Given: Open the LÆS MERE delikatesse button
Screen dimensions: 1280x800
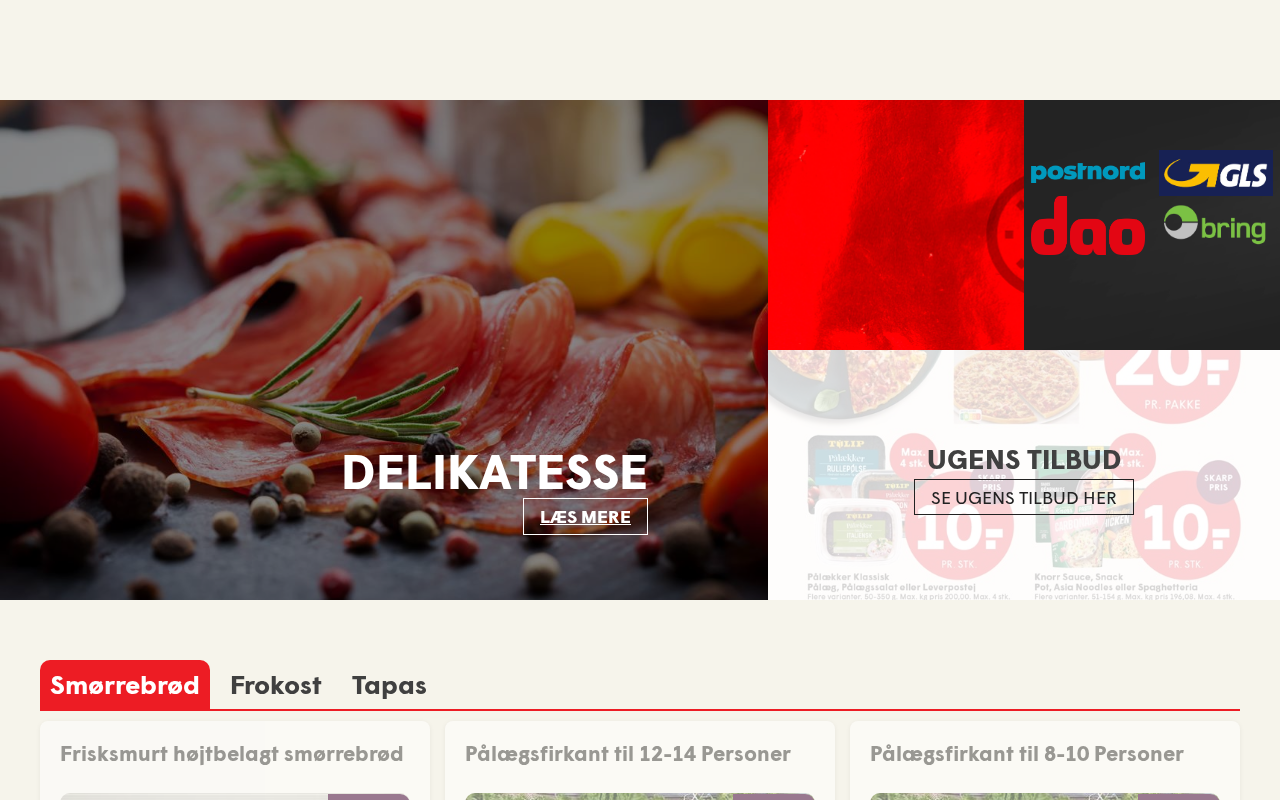Looking at the screenshot, I should tap(585, 517).
